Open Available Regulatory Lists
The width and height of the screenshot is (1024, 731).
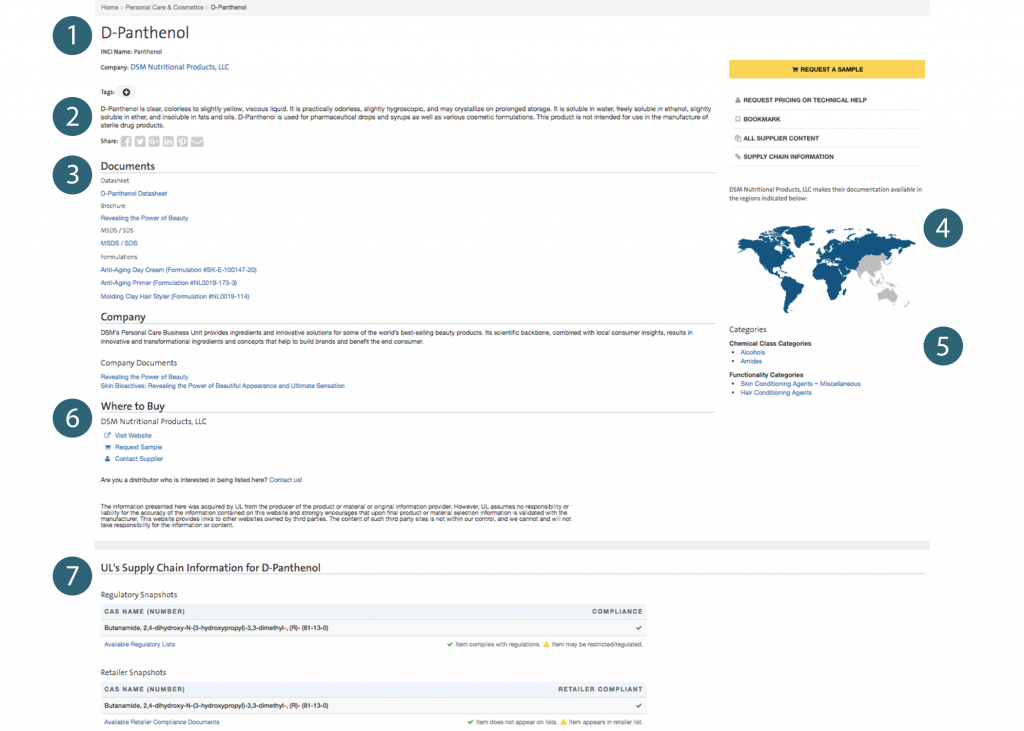tap(140, 645)
